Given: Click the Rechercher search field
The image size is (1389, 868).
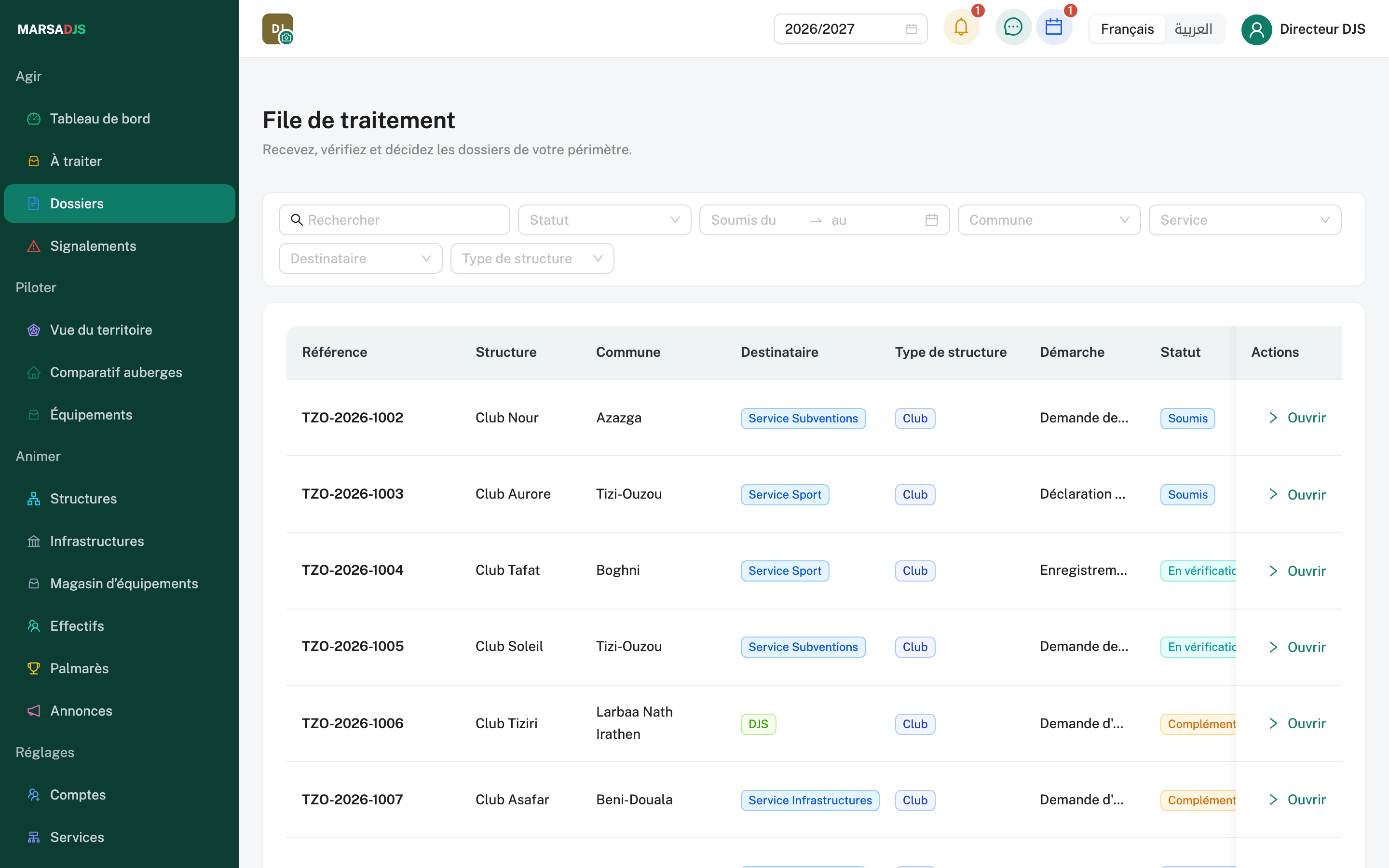Looking at the screenshot, I should pyautogui.click(x=395, y=220).
